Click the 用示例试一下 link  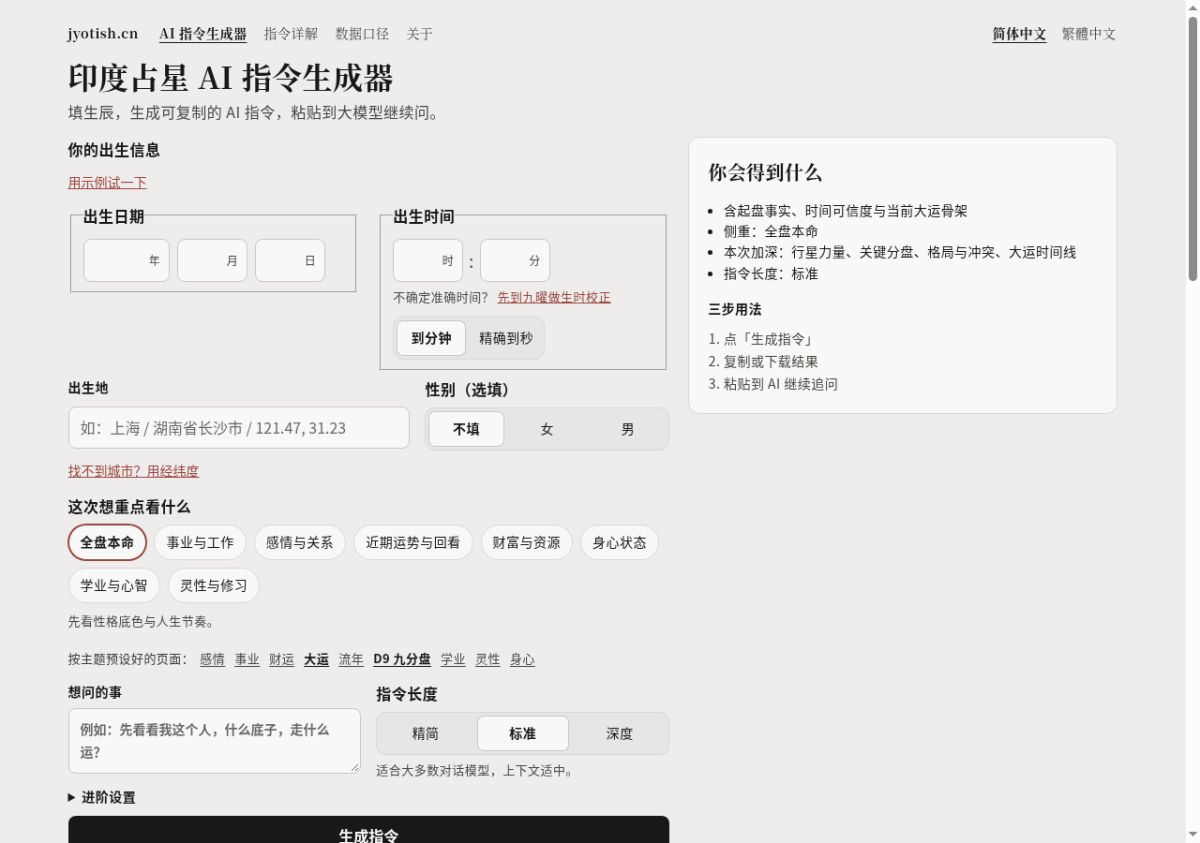tap(107, 182)
